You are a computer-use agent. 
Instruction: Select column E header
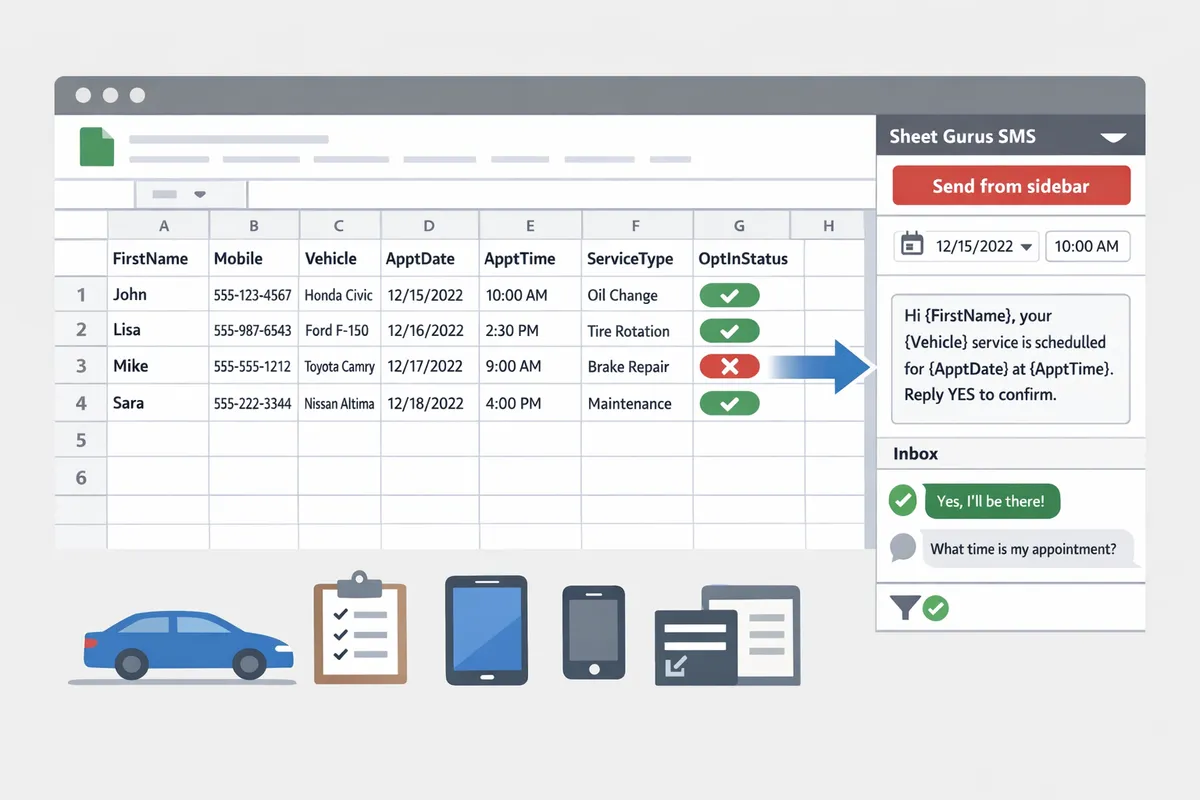click(530, 226)
